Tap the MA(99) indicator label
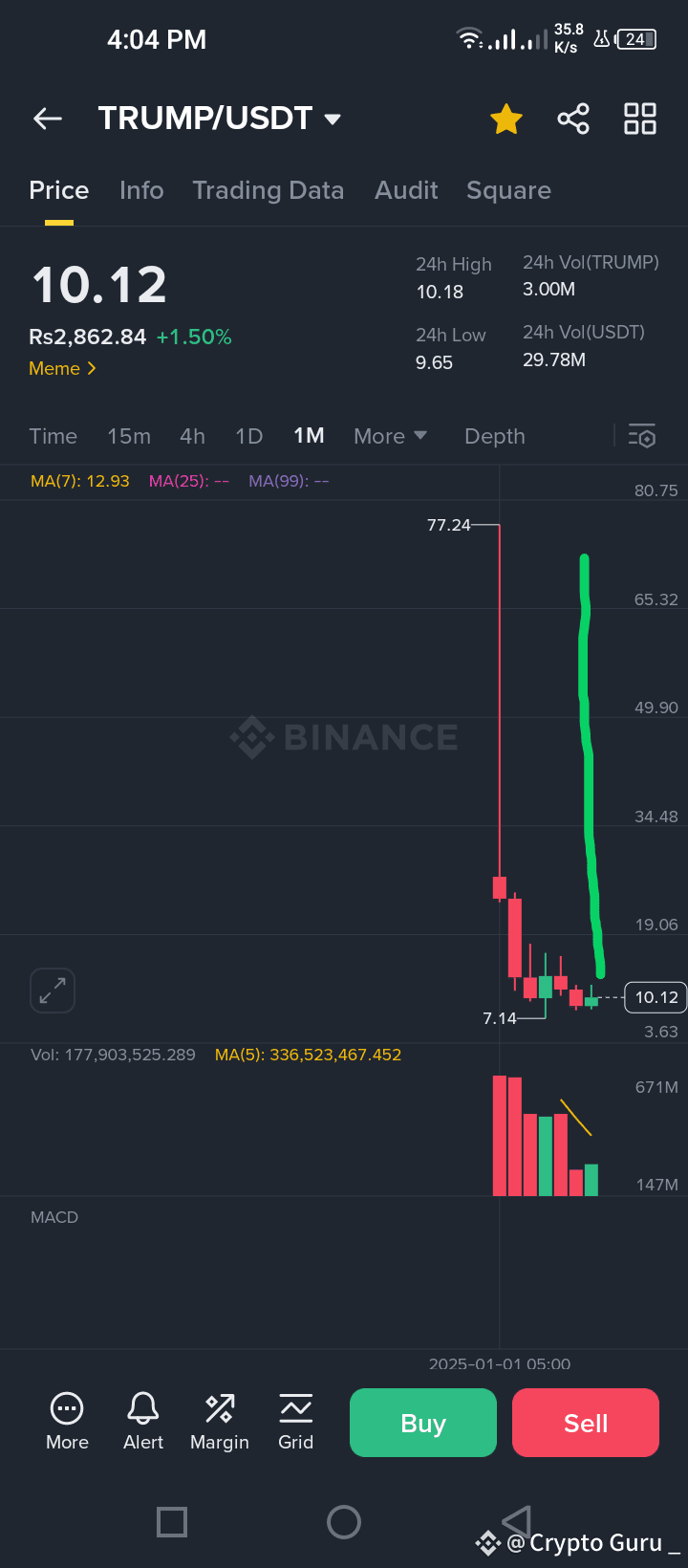Viewport: 688px width, 1568px height. pos(289,481)
